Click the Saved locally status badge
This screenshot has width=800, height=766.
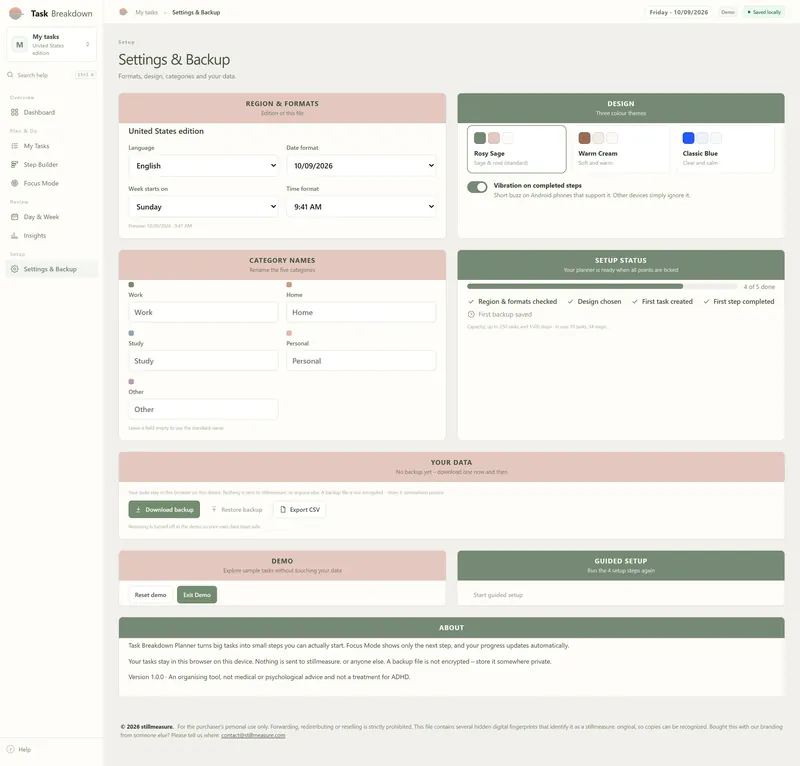click(x=764, y=12)
